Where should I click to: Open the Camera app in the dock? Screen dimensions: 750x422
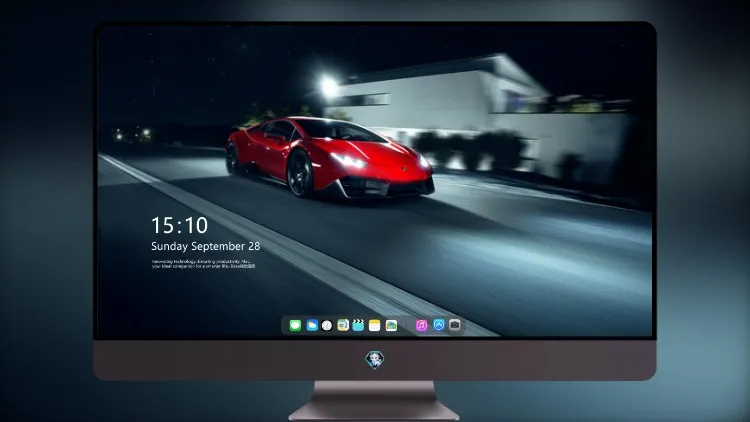(x=455, y=325)
